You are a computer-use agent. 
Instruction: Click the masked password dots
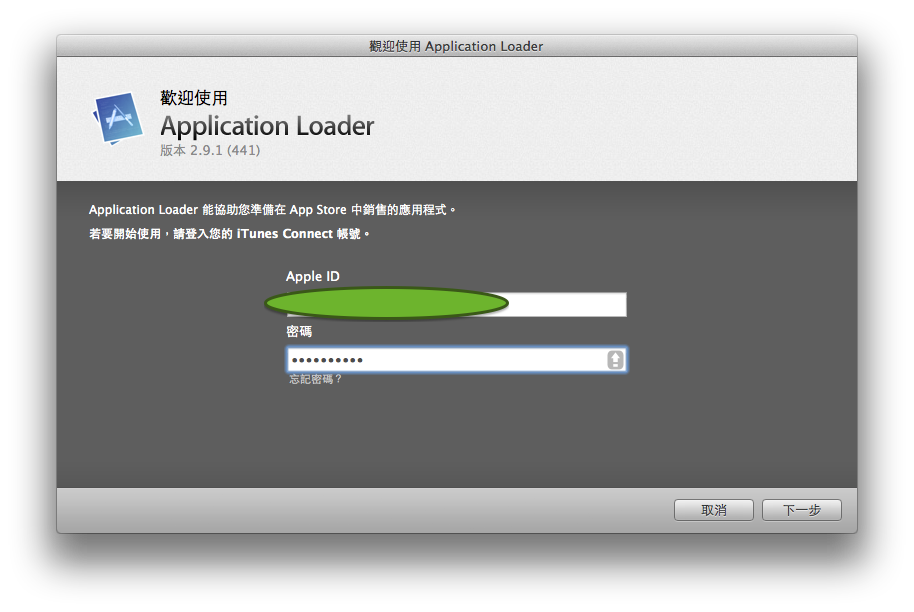pos(327,361)
